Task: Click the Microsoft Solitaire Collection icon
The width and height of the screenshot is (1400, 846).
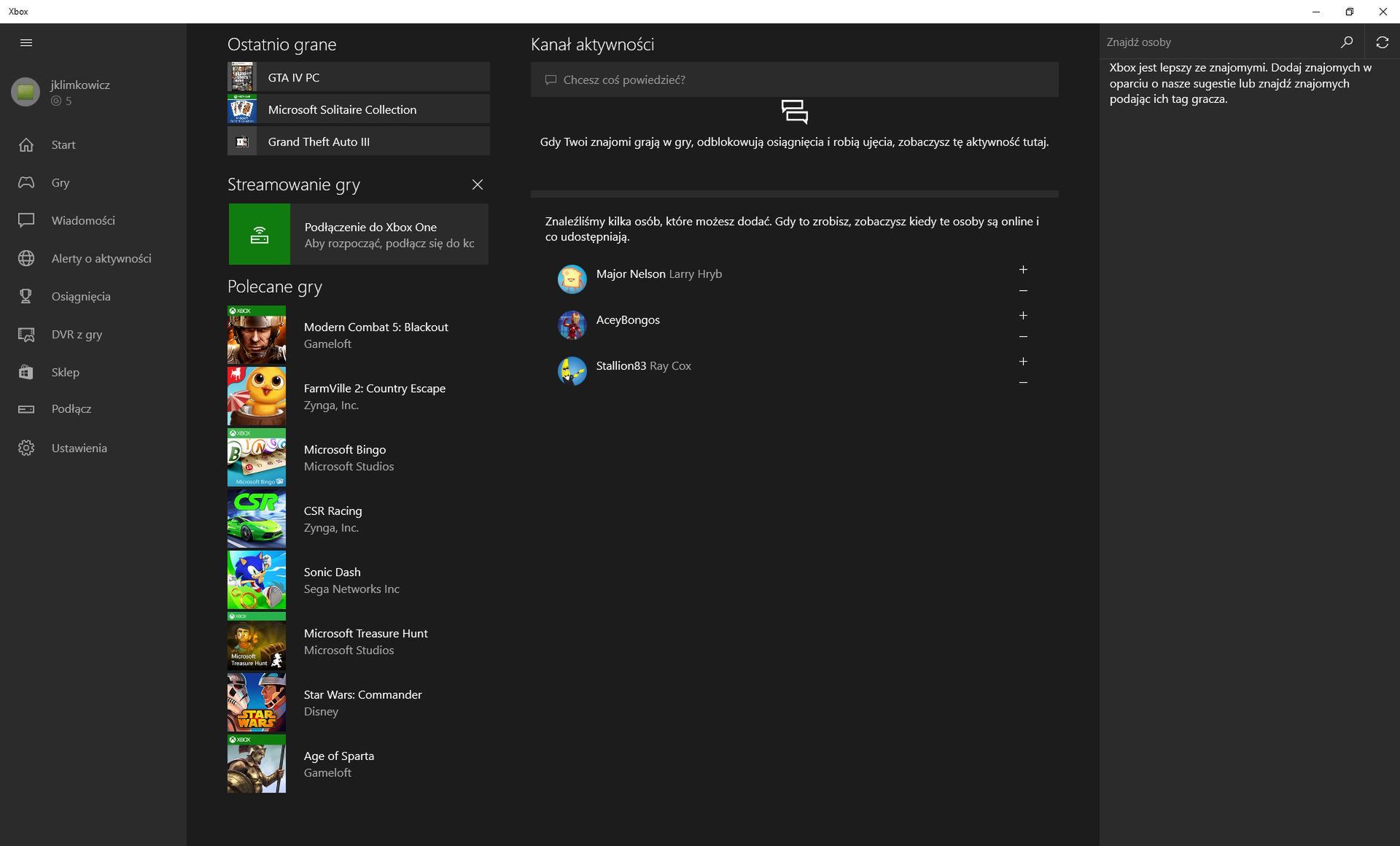Action: [x=242, y=109]
